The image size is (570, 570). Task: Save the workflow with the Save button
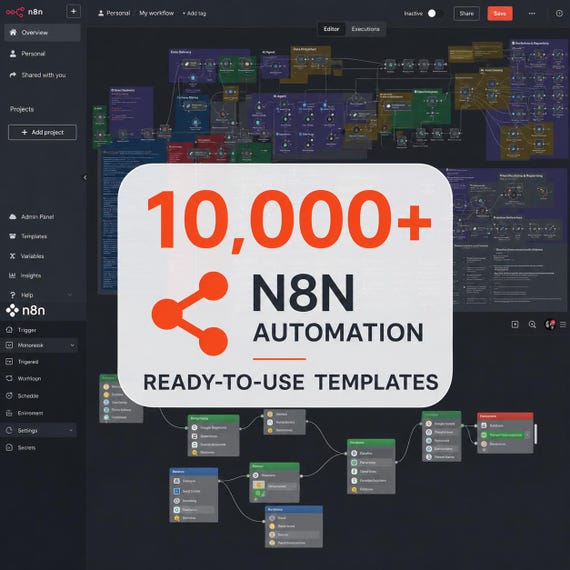(500, 13)
